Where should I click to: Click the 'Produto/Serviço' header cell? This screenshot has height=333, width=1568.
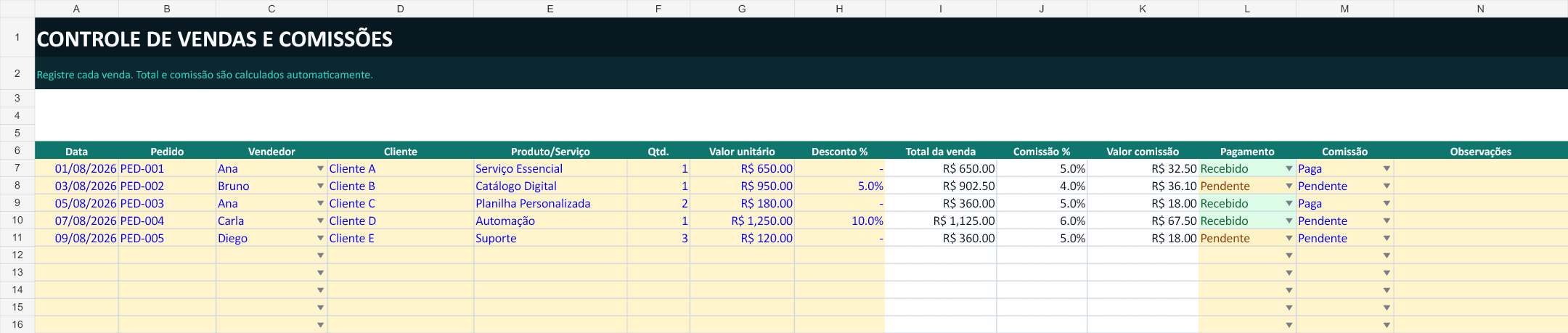550,151
